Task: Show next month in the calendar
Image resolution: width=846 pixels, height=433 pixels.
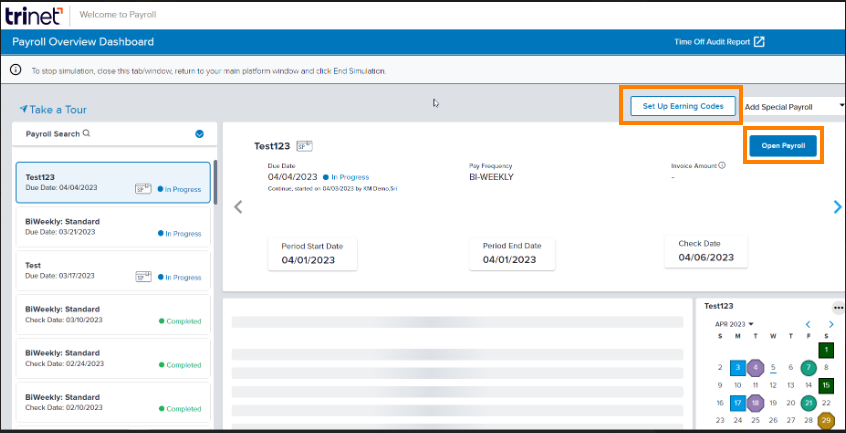Action: (x=831, y=324)
